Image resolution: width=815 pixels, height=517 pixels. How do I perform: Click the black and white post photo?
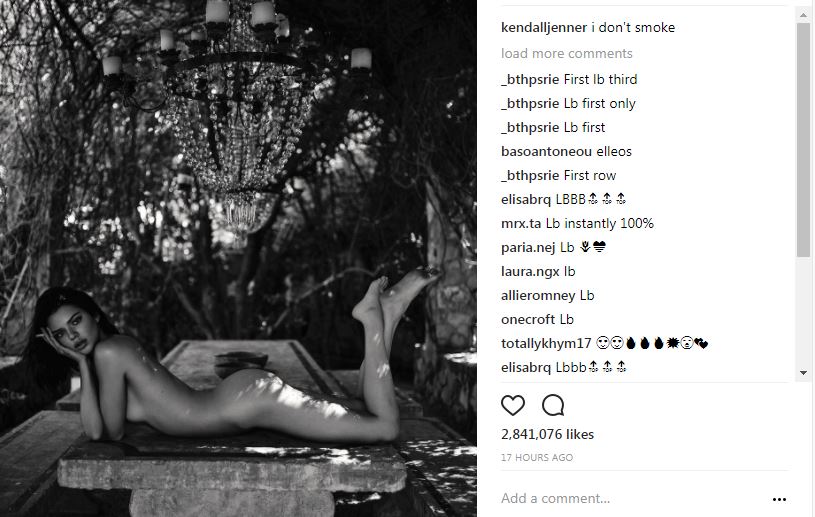238,258
